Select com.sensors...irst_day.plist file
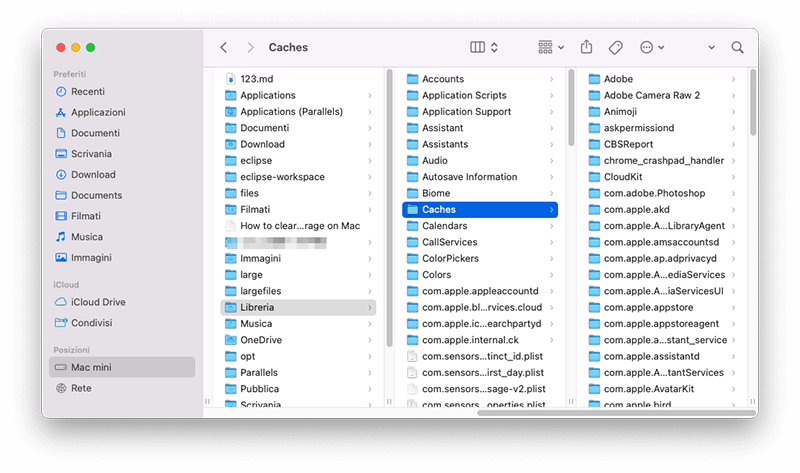Screen dimensions: 800x473 coord(480,373)
